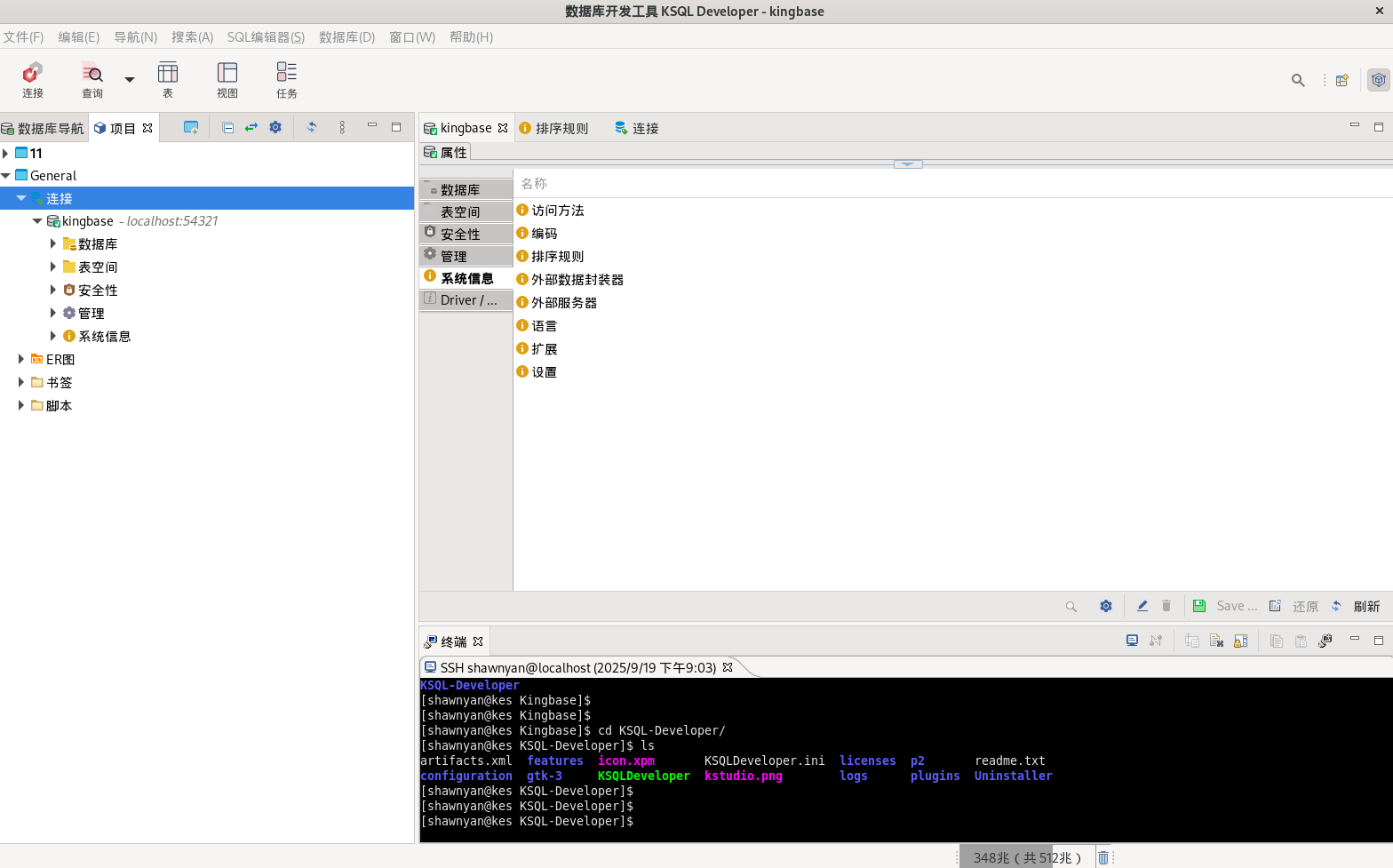This screenshot has height=868, width=1393.
Task: Expand the 系统信息 tree node
Action: [x=53, y=336]
